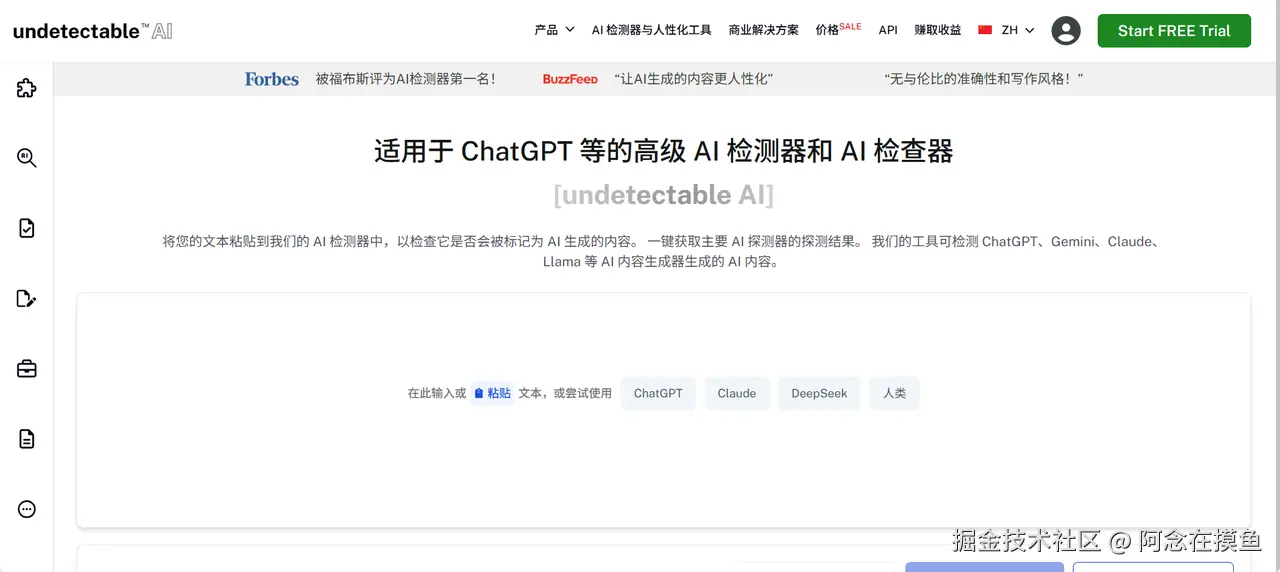Click the 让AI生成的内容更人性化 quote
The width and height of the screenshot is (1280, 572).
(x=693, y=79)
